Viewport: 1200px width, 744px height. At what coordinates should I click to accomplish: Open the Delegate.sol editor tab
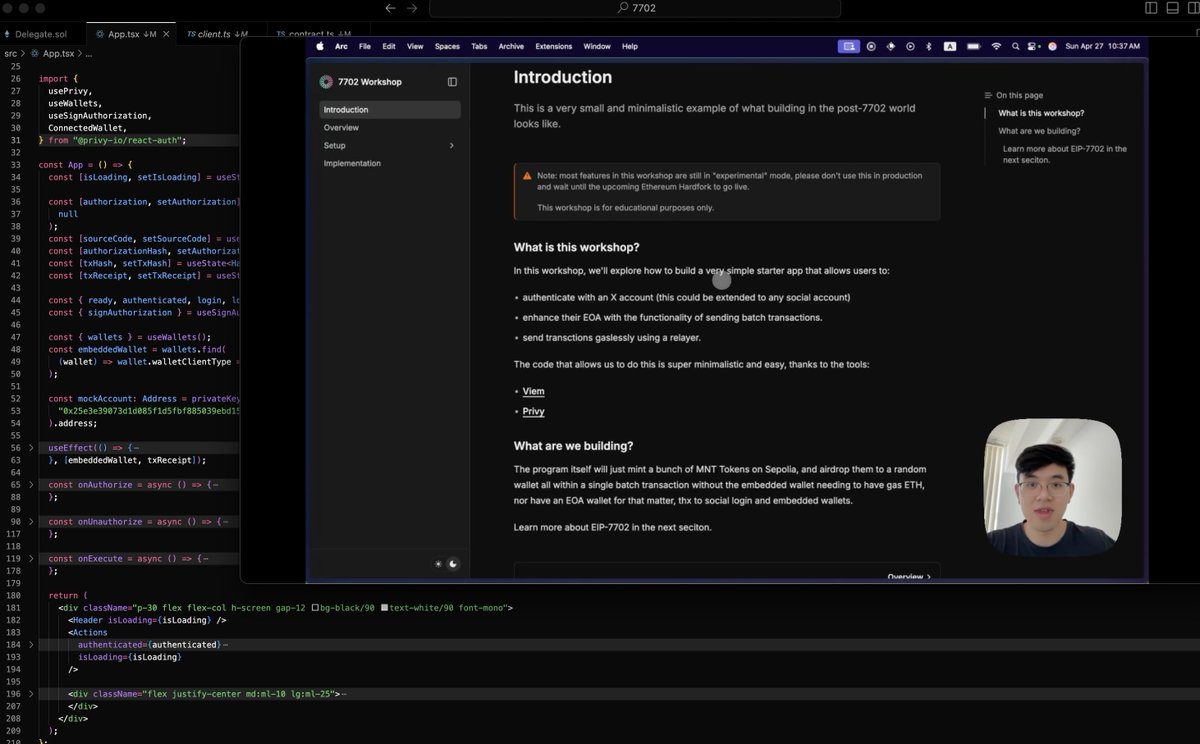tap(40, 34)
